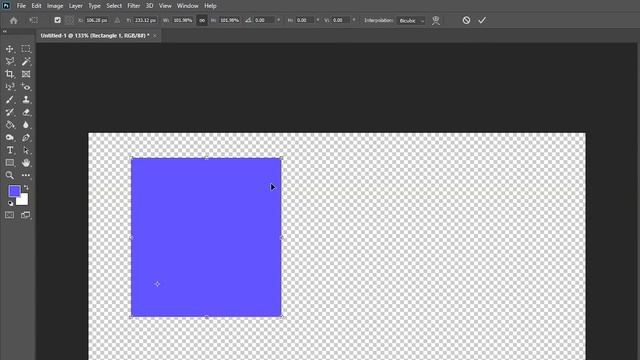The height and width of the screenshot is (360, 640).
Task: Open the transform tool preset picker
Action: [34, 20]
